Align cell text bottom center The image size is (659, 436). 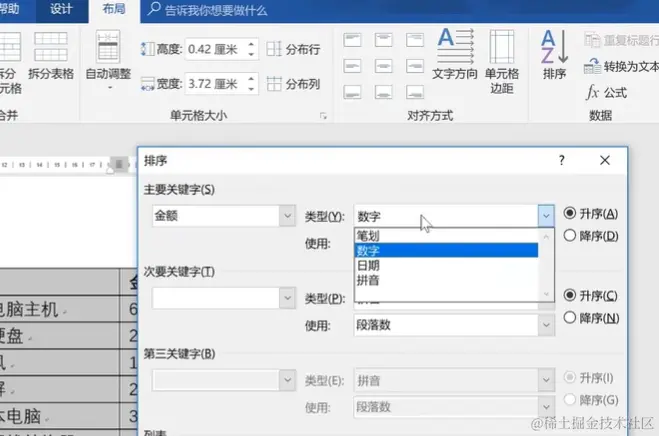383,92
